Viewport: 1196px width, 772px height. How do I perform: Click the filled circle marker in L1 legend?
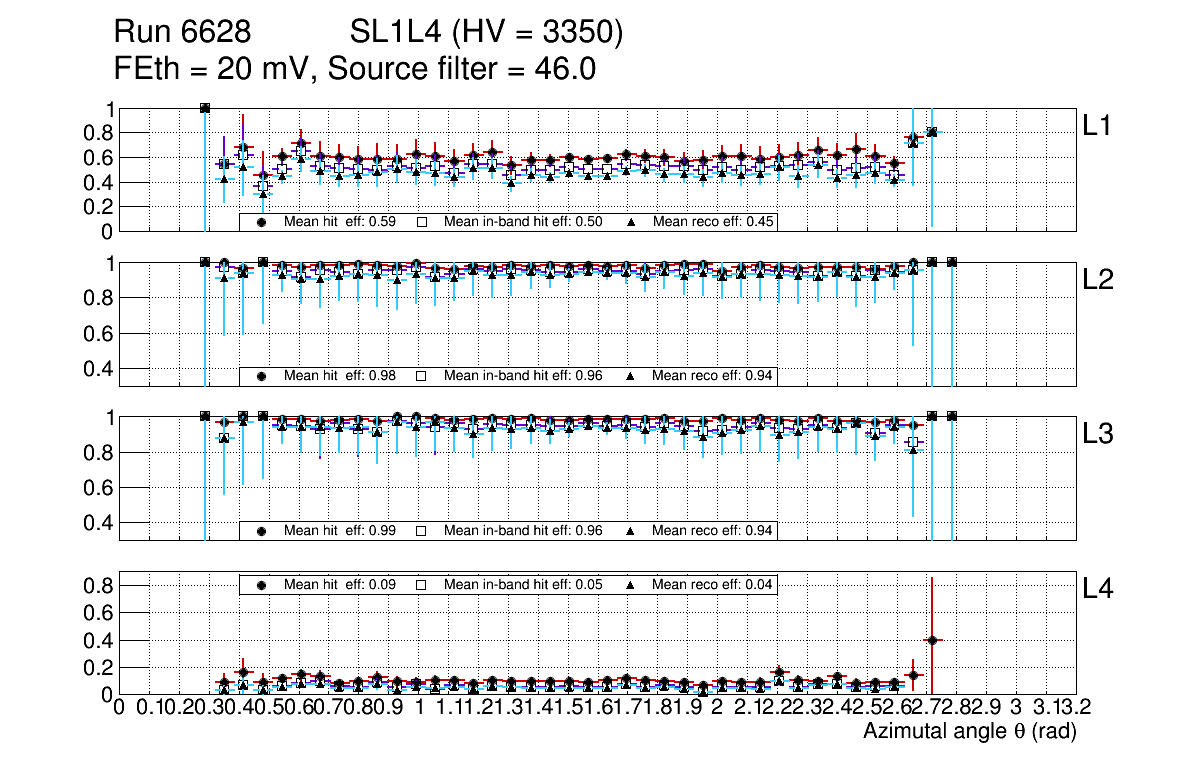click(x=262, y=222)
